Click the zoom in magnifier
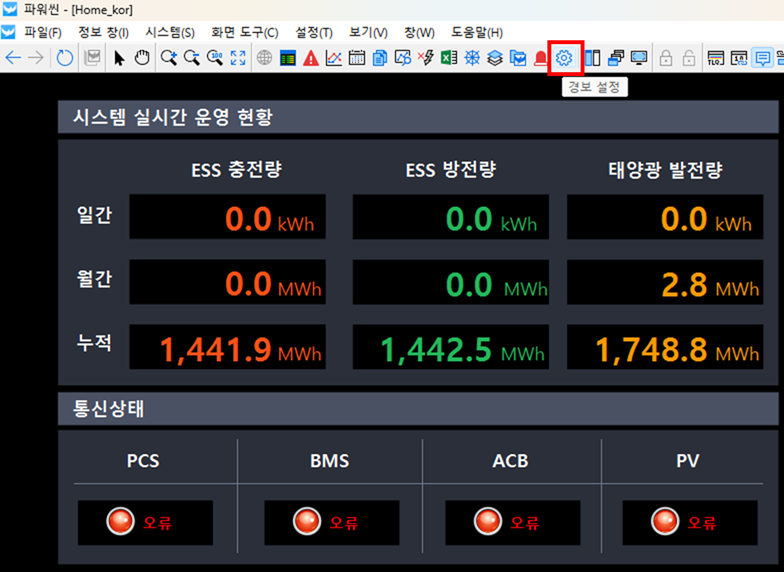Screen dimensions: 784x572 pyautogui.click(x=169, y=58)
